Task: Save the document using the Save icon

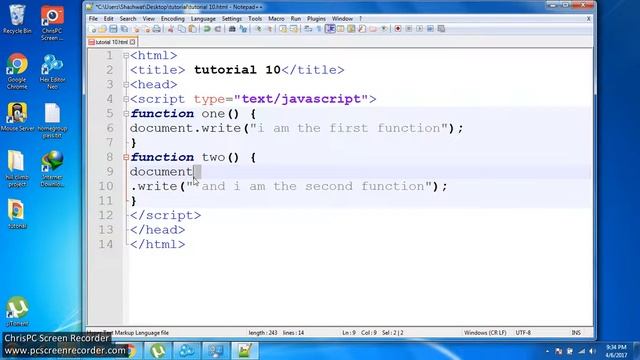Action: [113, 29]
